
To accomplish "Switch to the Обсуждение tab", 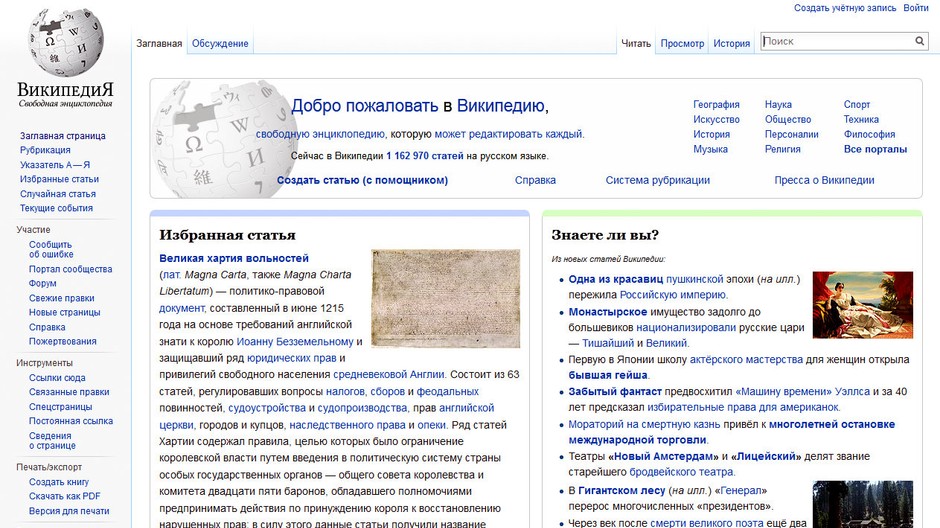I will tap(220, 43).
